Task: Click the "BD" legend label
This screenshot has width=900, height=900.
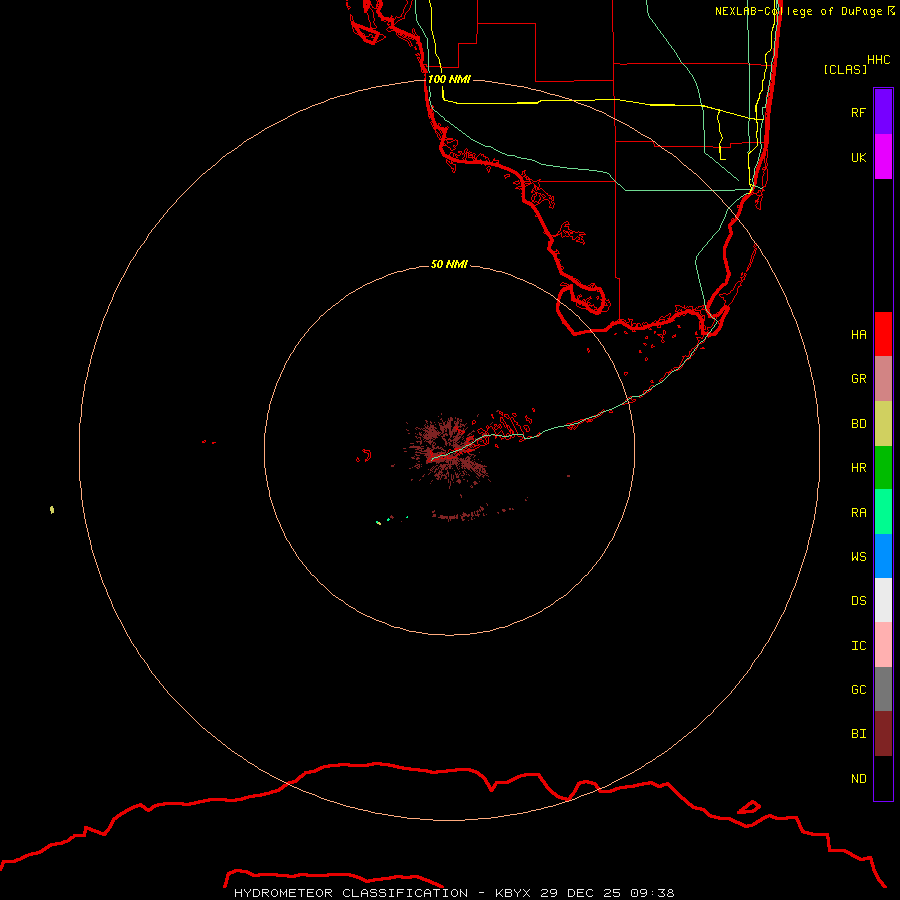Action: point(858,424)
